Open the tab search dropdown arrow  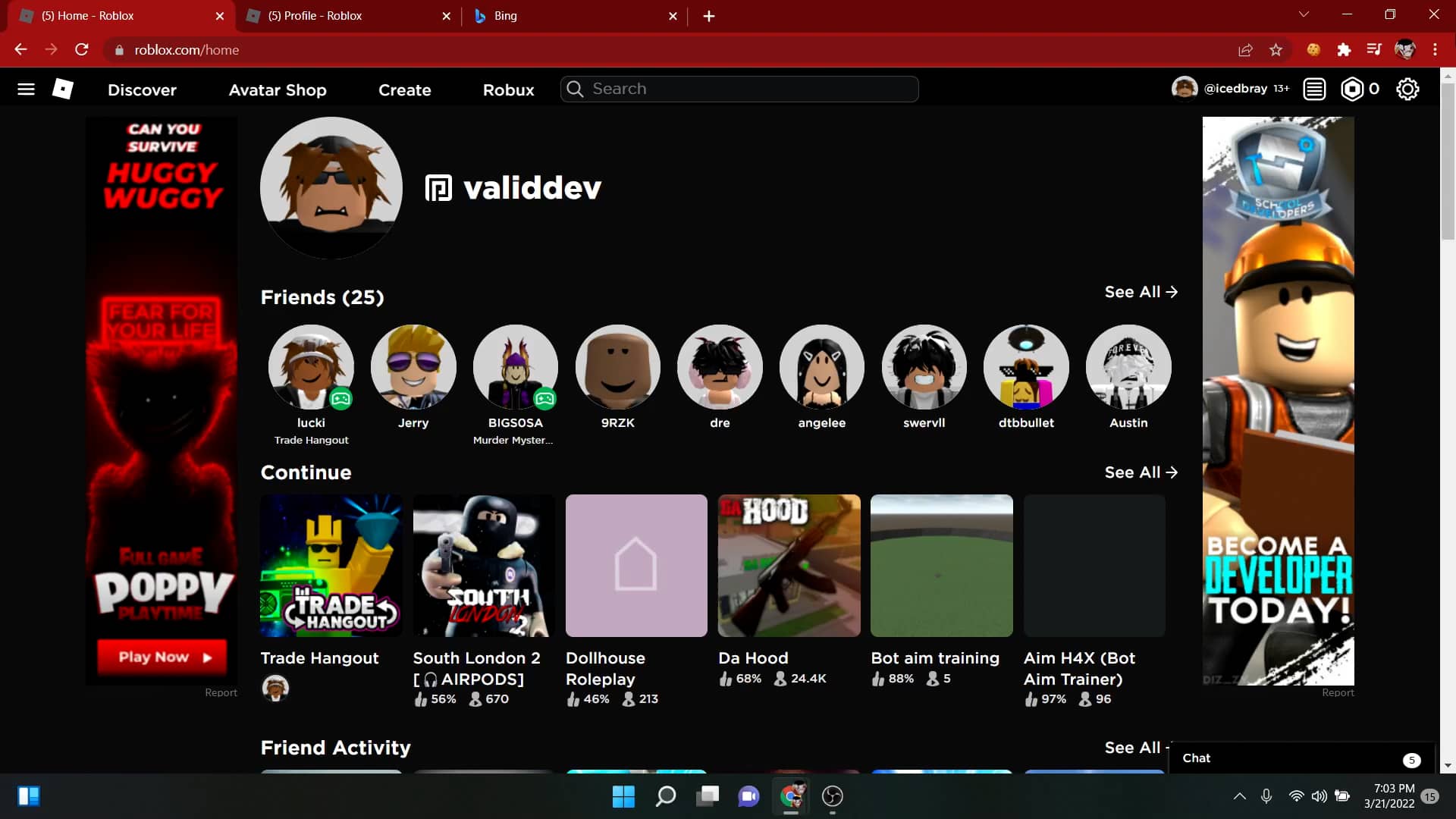pos(1304,15)
